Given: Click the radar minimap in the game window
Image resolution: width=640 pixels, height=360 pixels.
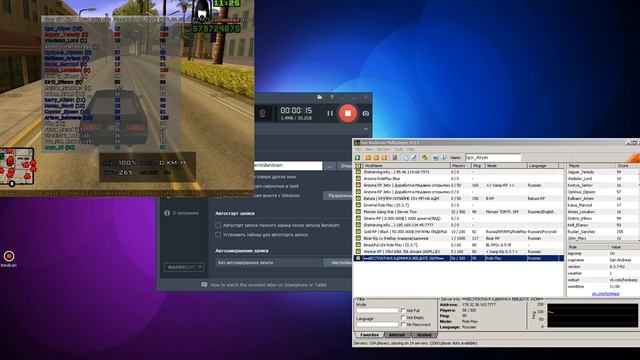Looking at the screenshot, I should click(17, 167).
